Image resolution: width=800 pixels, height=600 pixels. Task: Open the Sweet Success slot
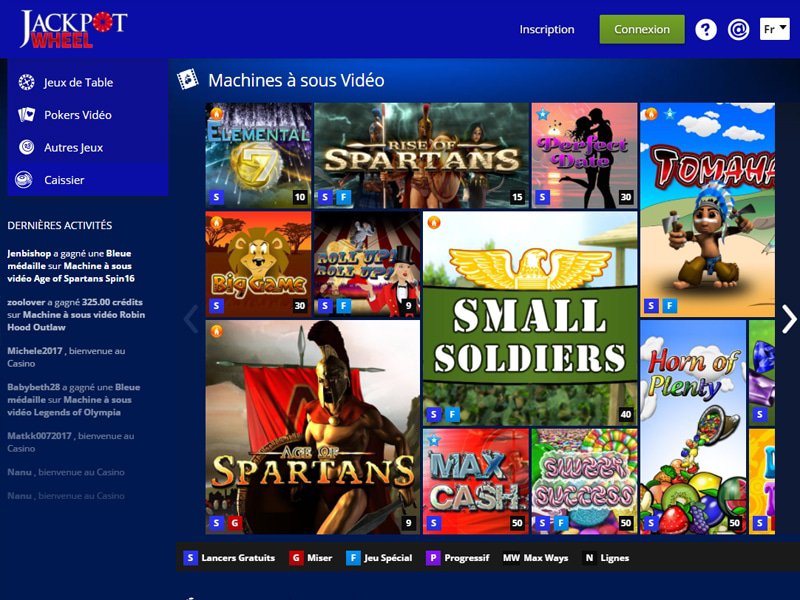click(x=584, y=481)
